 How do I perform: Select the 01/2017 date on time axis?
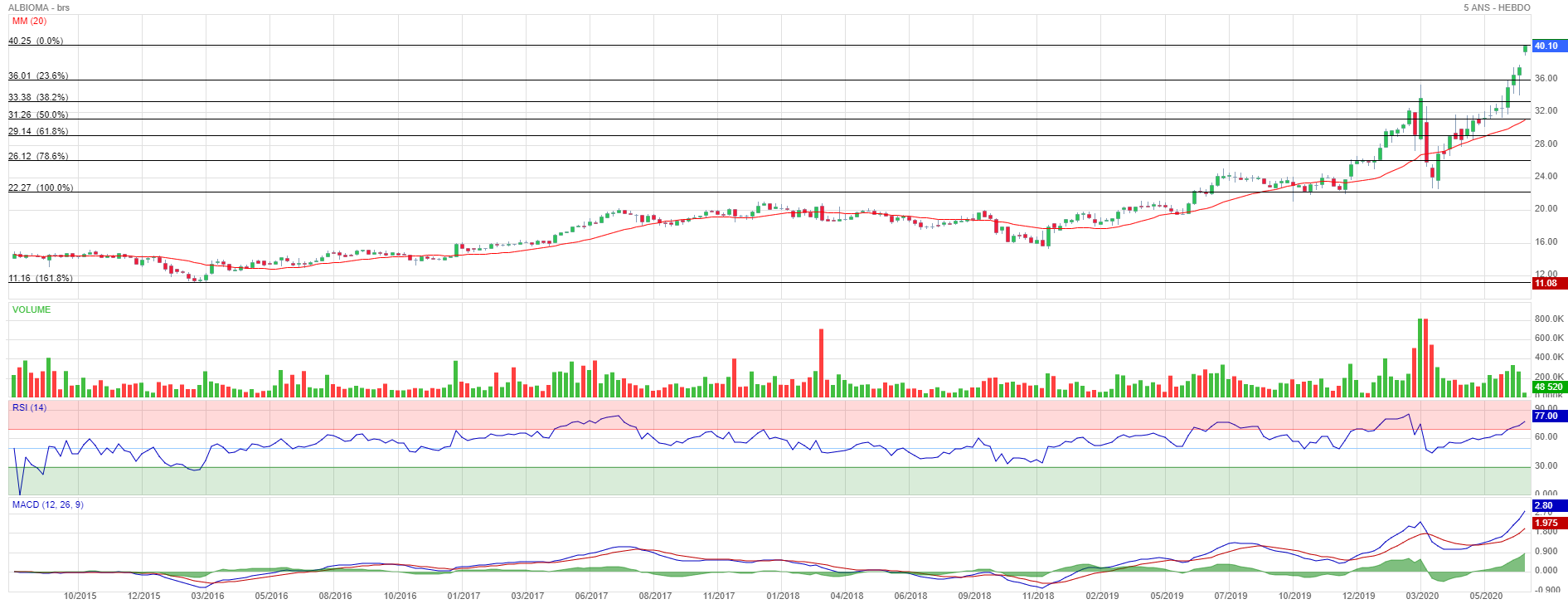click(x=464, y=596)
